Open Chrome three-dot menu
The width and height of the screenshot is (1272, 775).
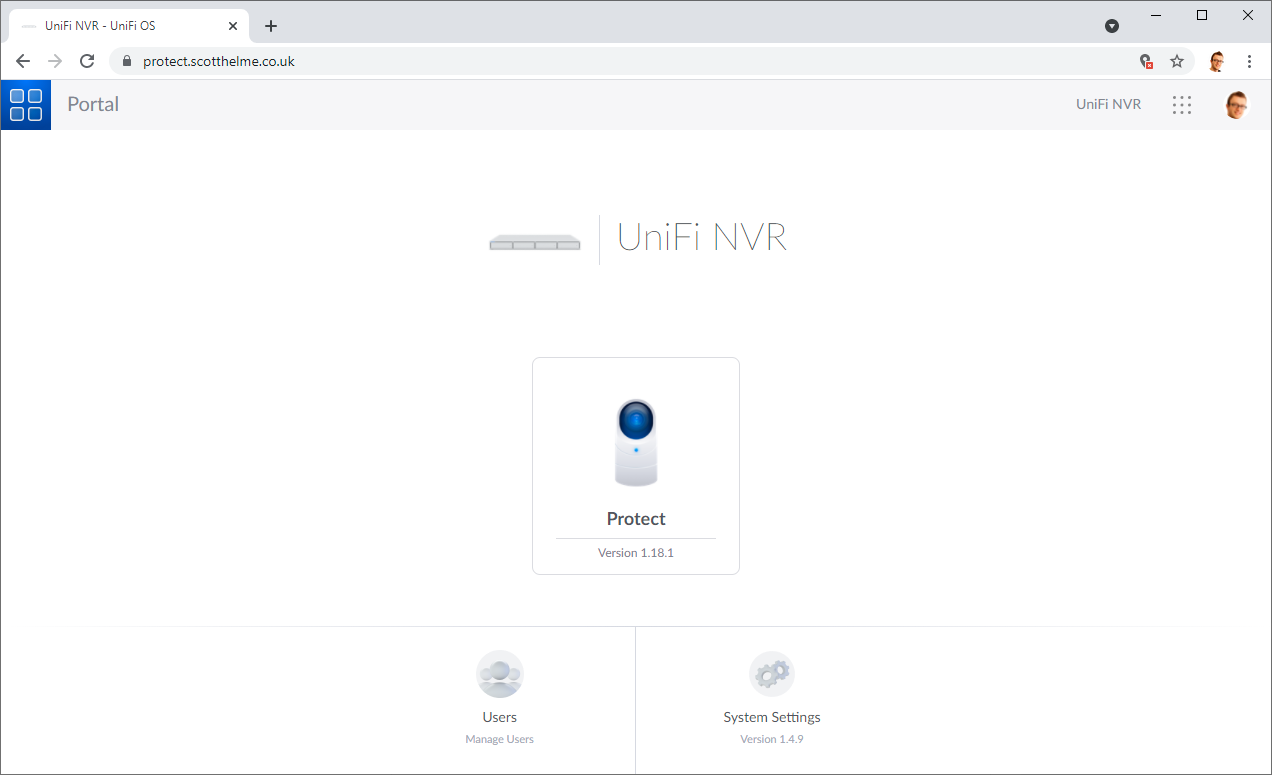(1249, 61)
